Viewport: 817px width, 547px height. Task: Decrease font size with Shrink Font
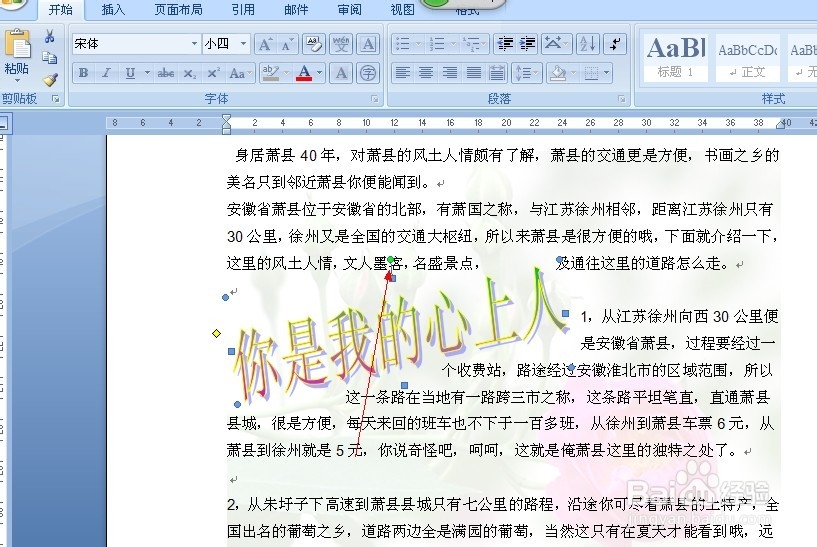click(287, 44)
